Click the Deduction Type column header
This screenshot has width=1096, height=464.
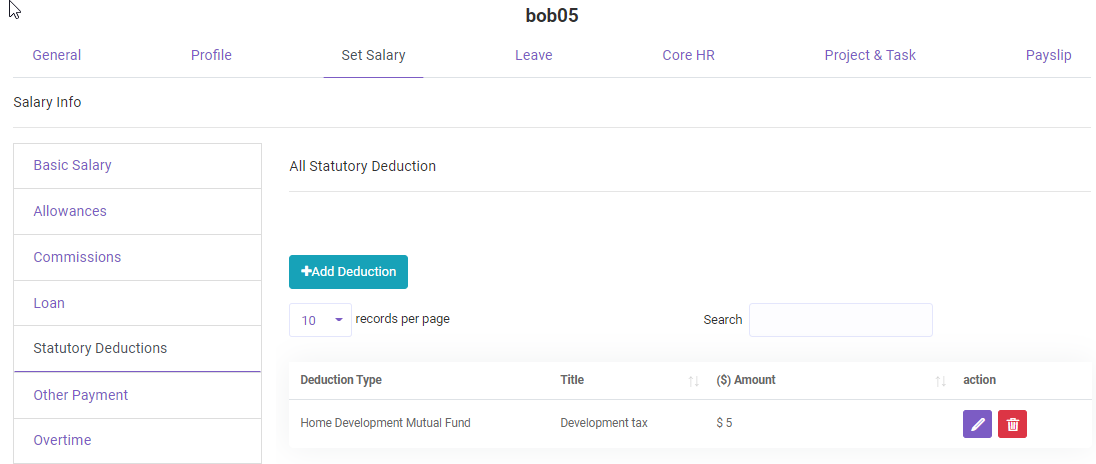coord(341,381)
